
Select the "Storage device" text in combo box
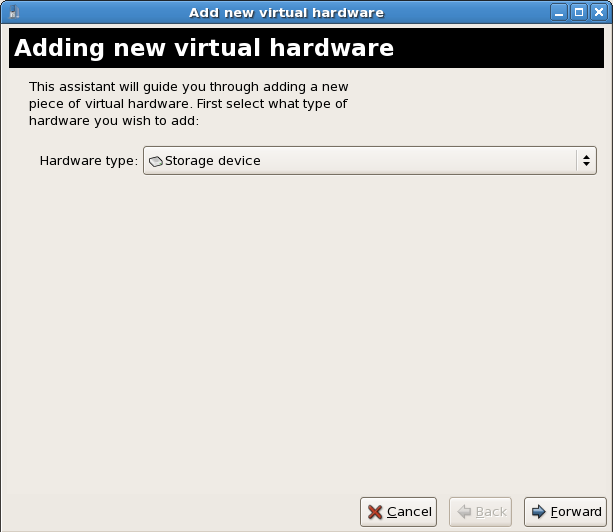(212, 160)
